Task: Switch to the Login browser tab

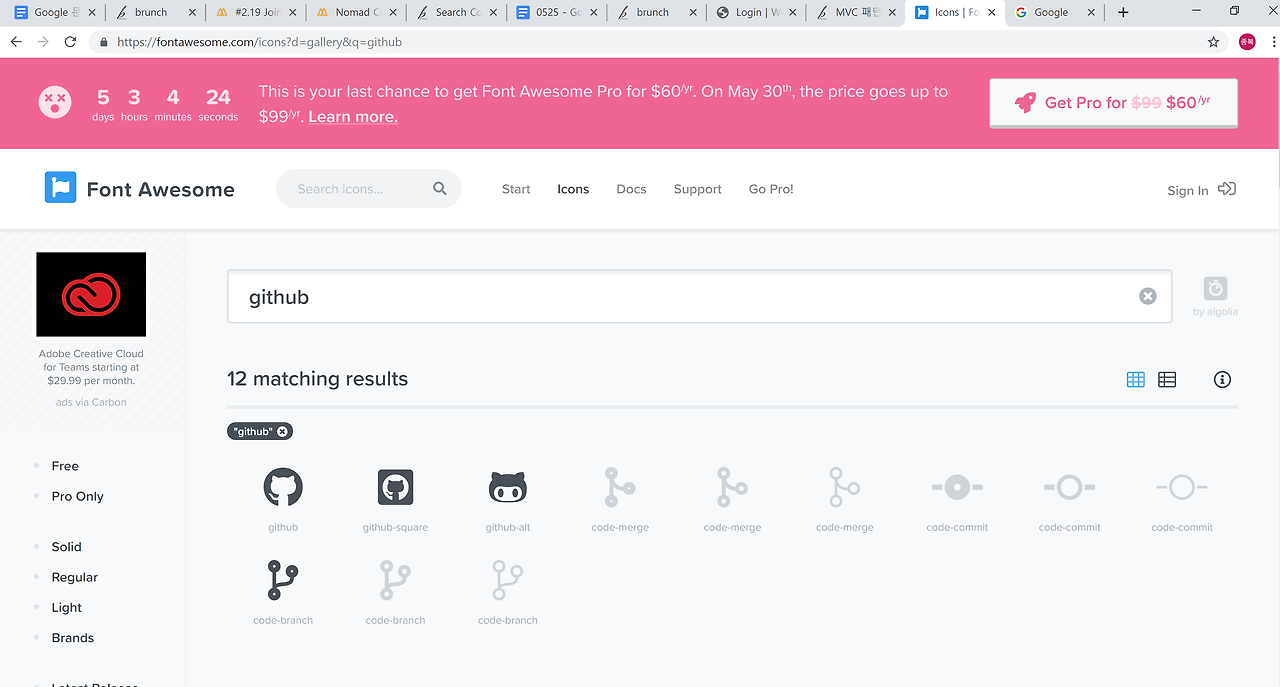Action: (757, 12)
